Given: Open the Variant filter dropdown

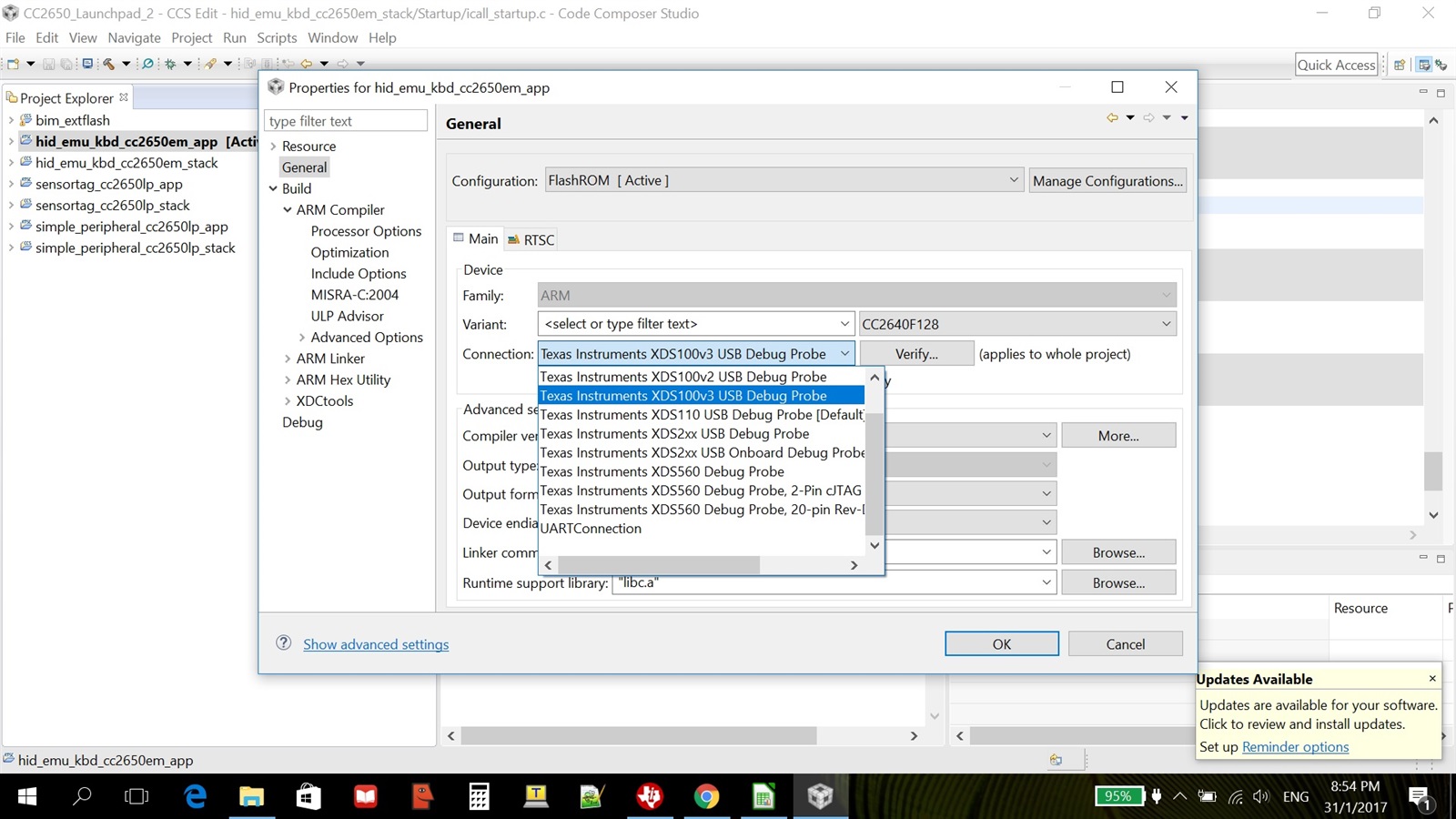Looking at the screenshot, I should coord(844,324).
